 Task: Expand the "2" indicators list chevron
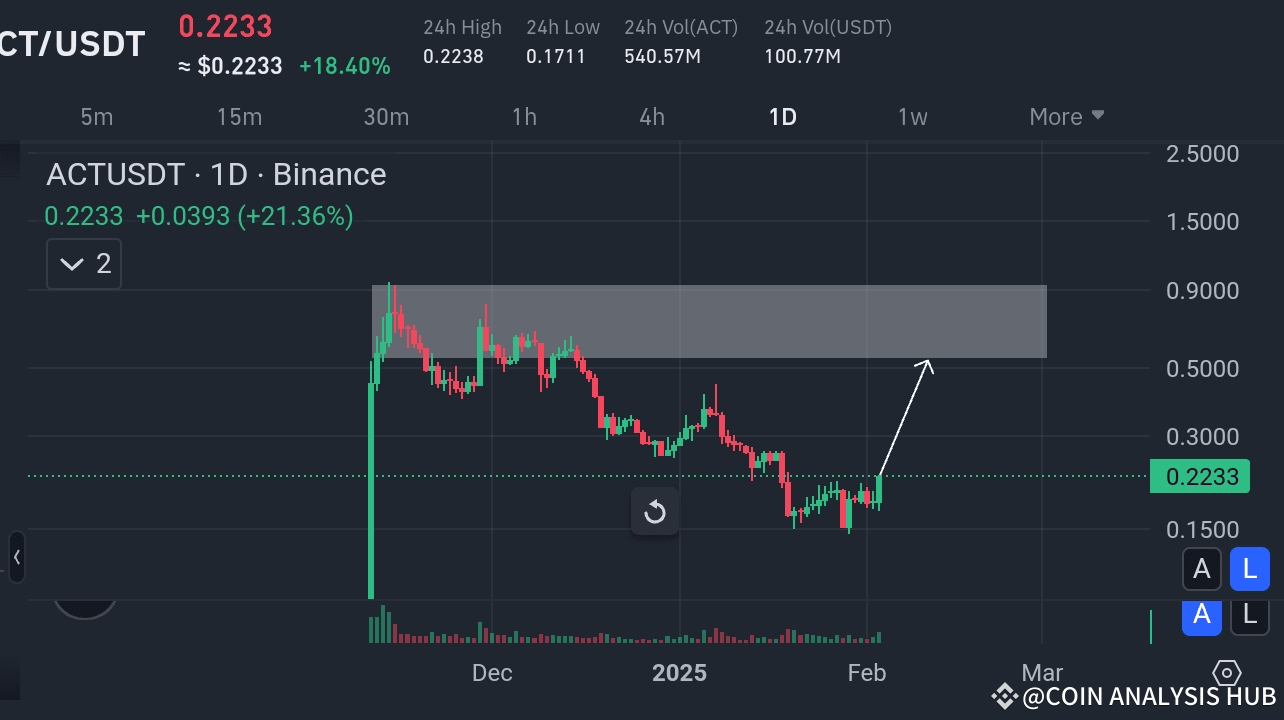(83, 263)
